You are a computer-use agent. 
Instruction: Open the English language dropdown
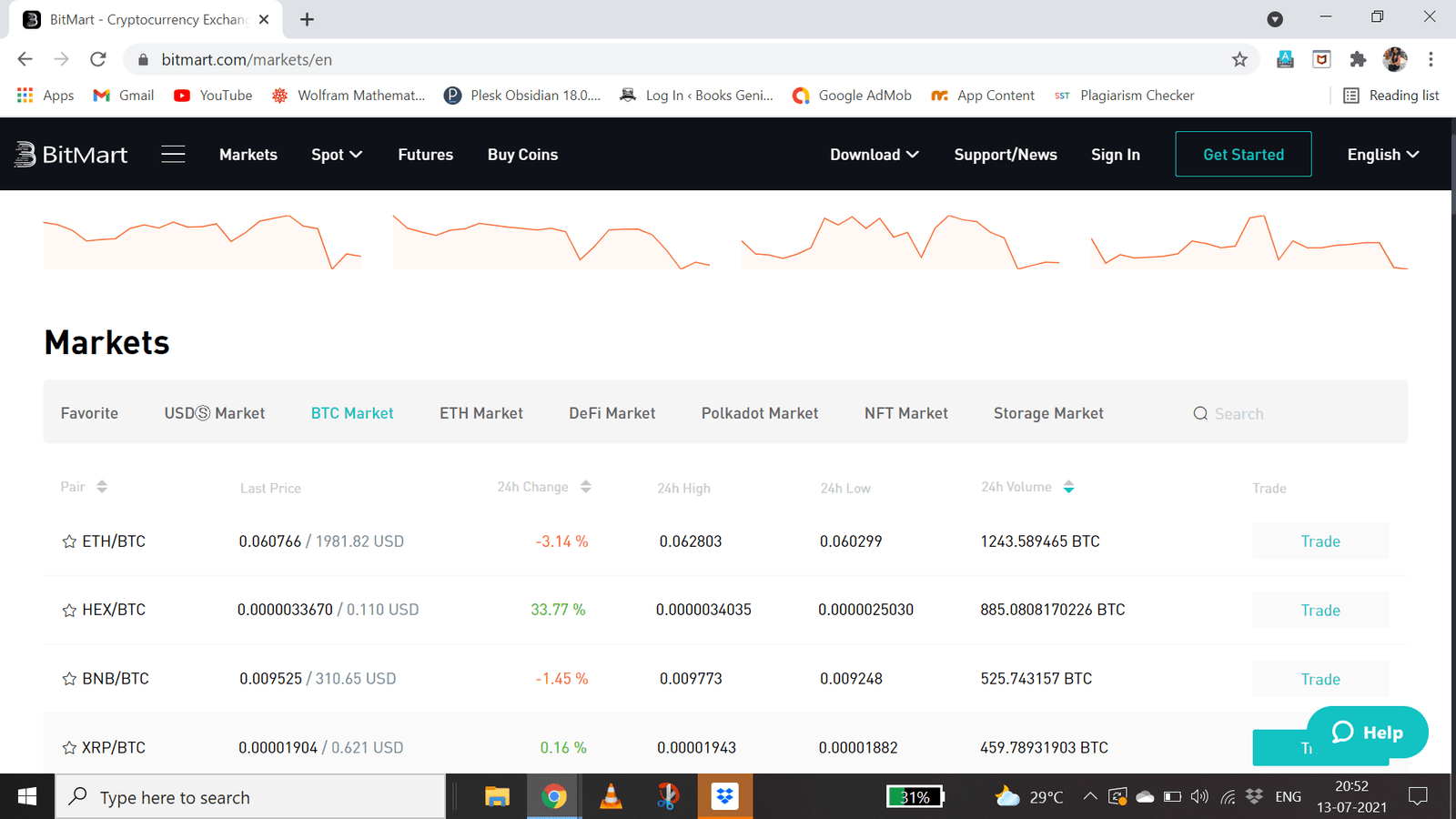pyautogui.click(x=1383, y=155)
